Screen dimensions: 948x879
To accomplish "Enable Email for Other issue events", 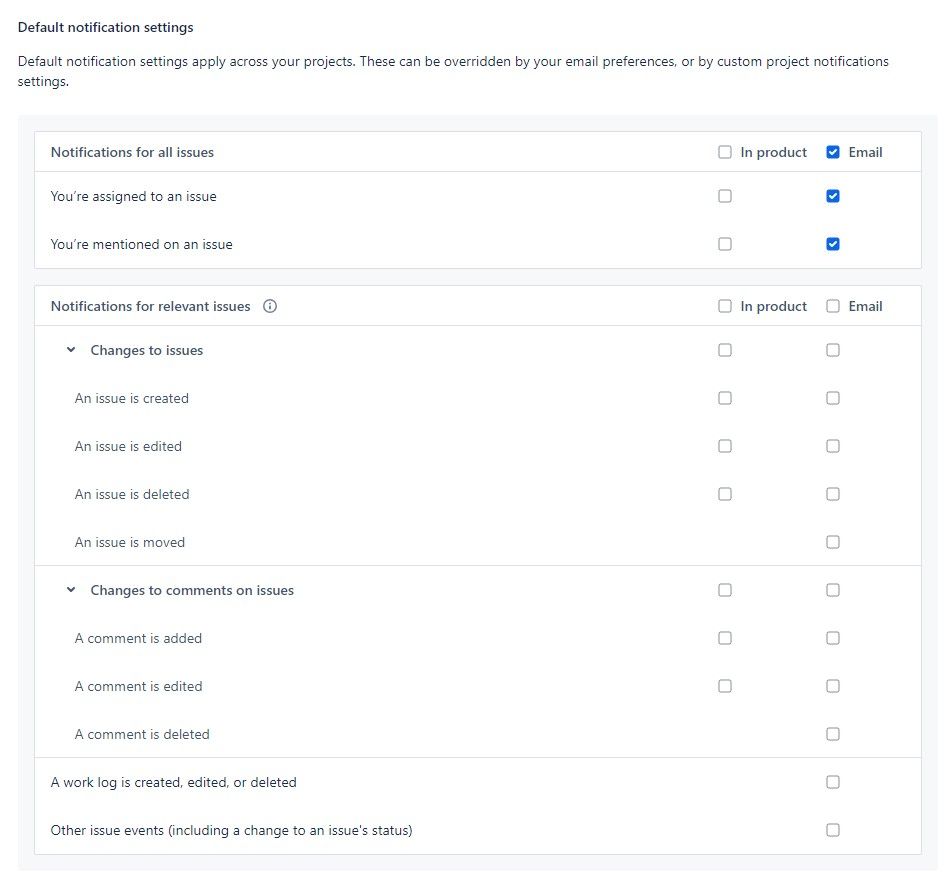I will 833,830.
